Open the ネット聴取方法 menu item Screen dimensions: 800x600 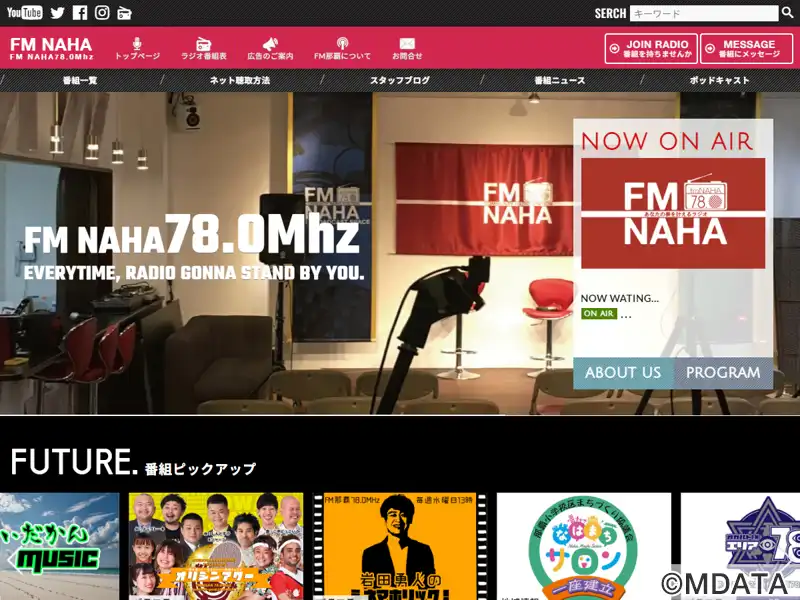point(240,80)
